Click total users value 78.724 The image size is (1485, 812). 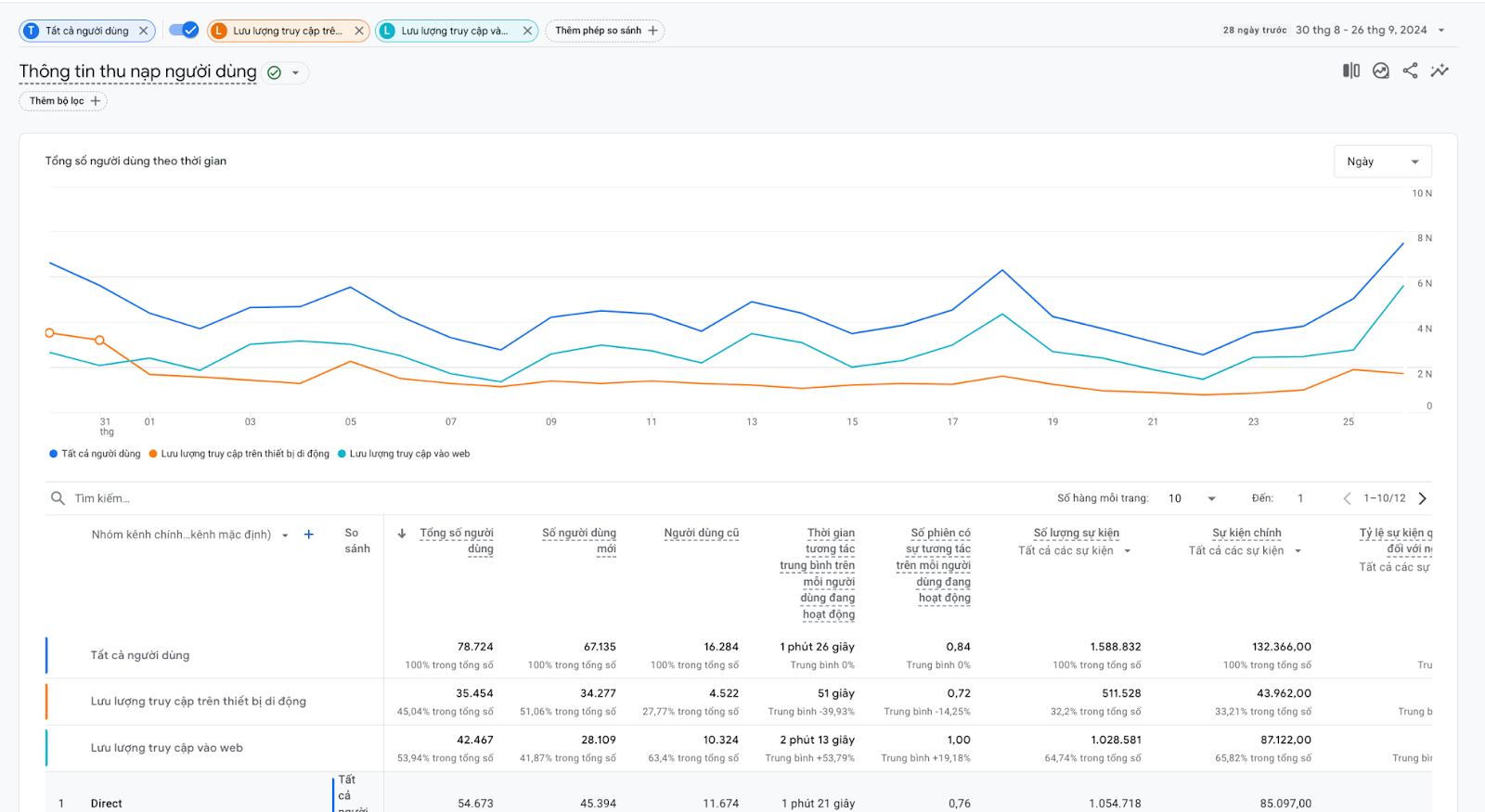tap(475, 647)
